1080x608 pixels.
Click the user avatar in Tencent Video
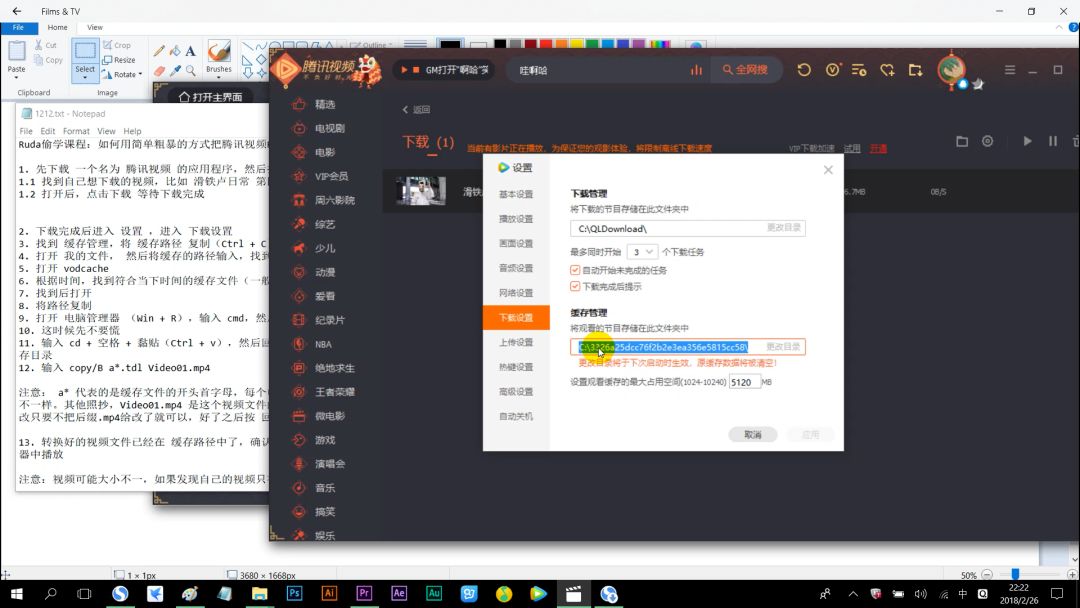[x=951, y=69]
